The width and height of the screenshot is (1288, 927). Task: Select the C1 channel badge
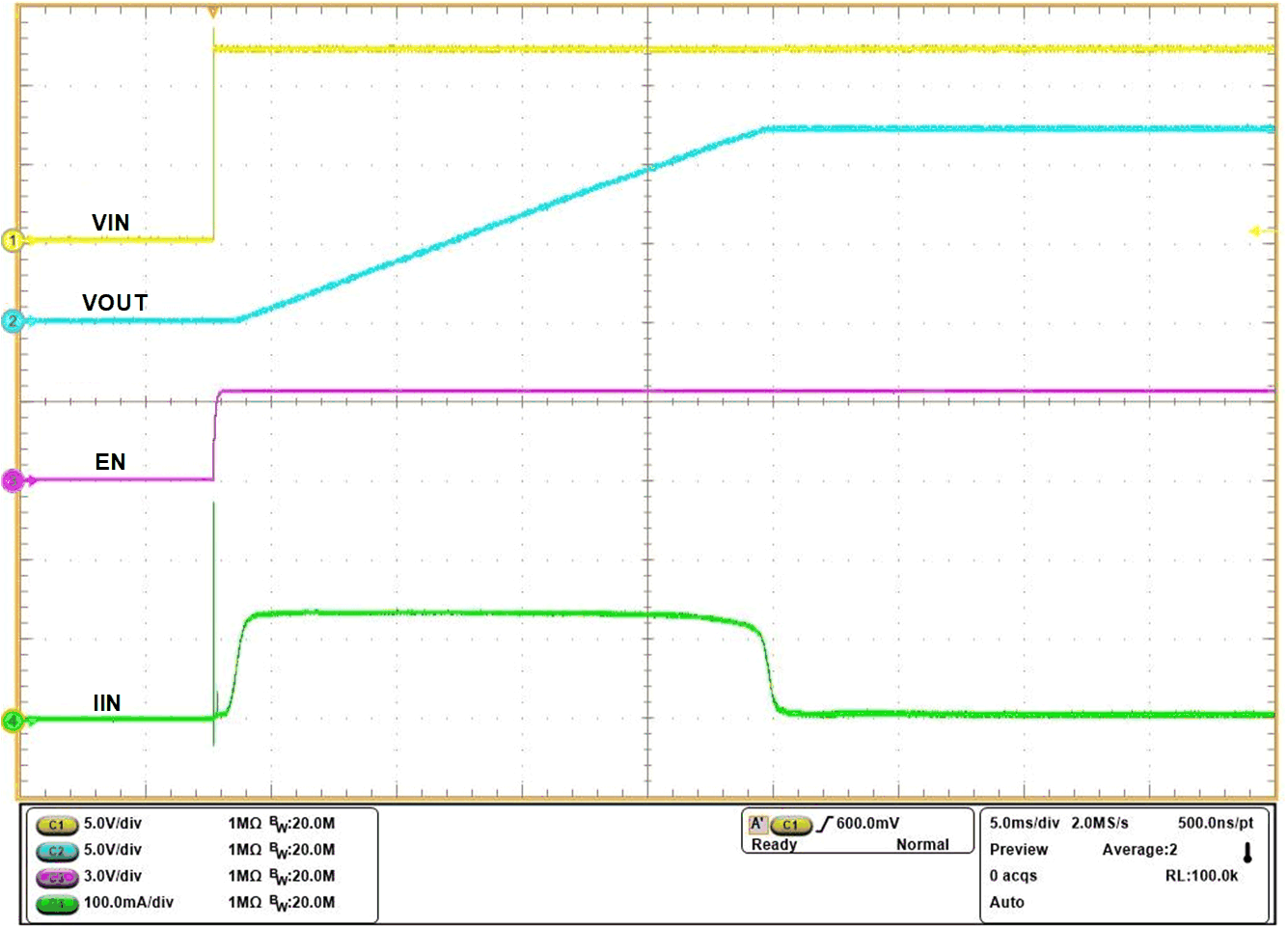click(x=57, y=825)
